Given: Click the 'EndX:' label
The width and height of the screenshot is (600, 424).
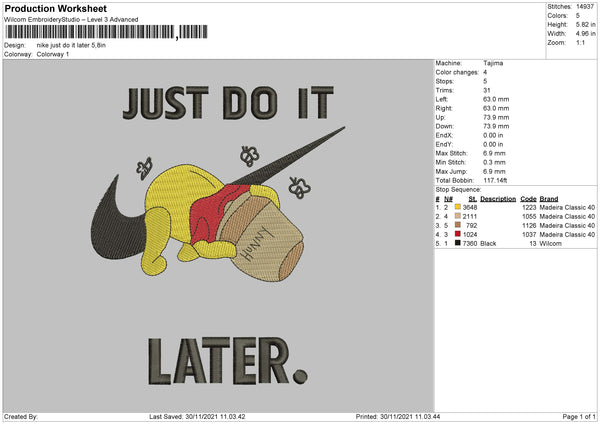Looking at the screenshot, I should tap(444, 135).
